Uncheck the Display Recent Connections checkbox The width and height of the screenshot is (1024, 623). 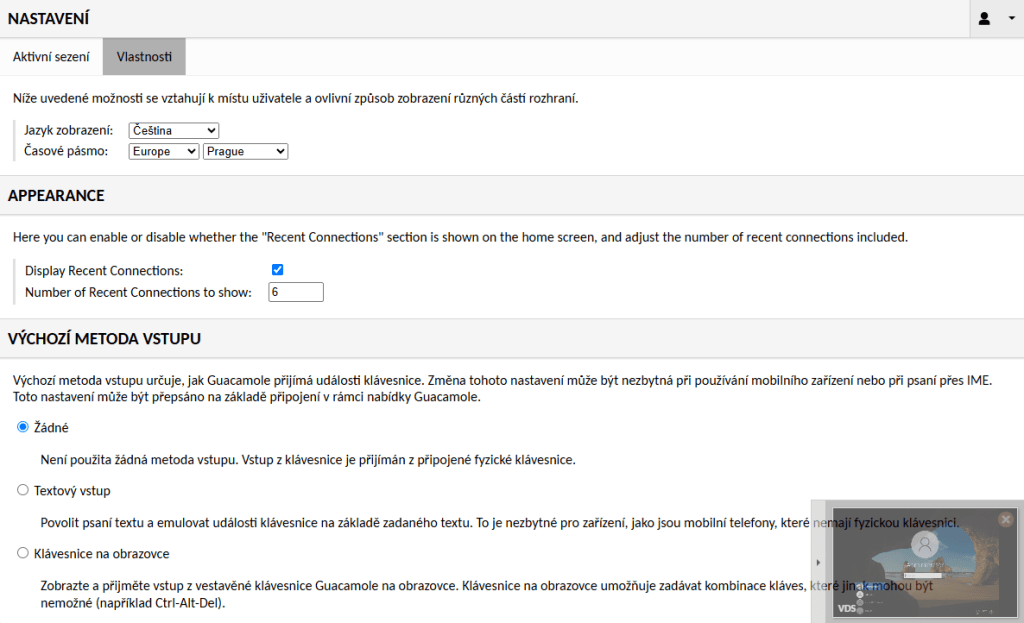point(278,270)
